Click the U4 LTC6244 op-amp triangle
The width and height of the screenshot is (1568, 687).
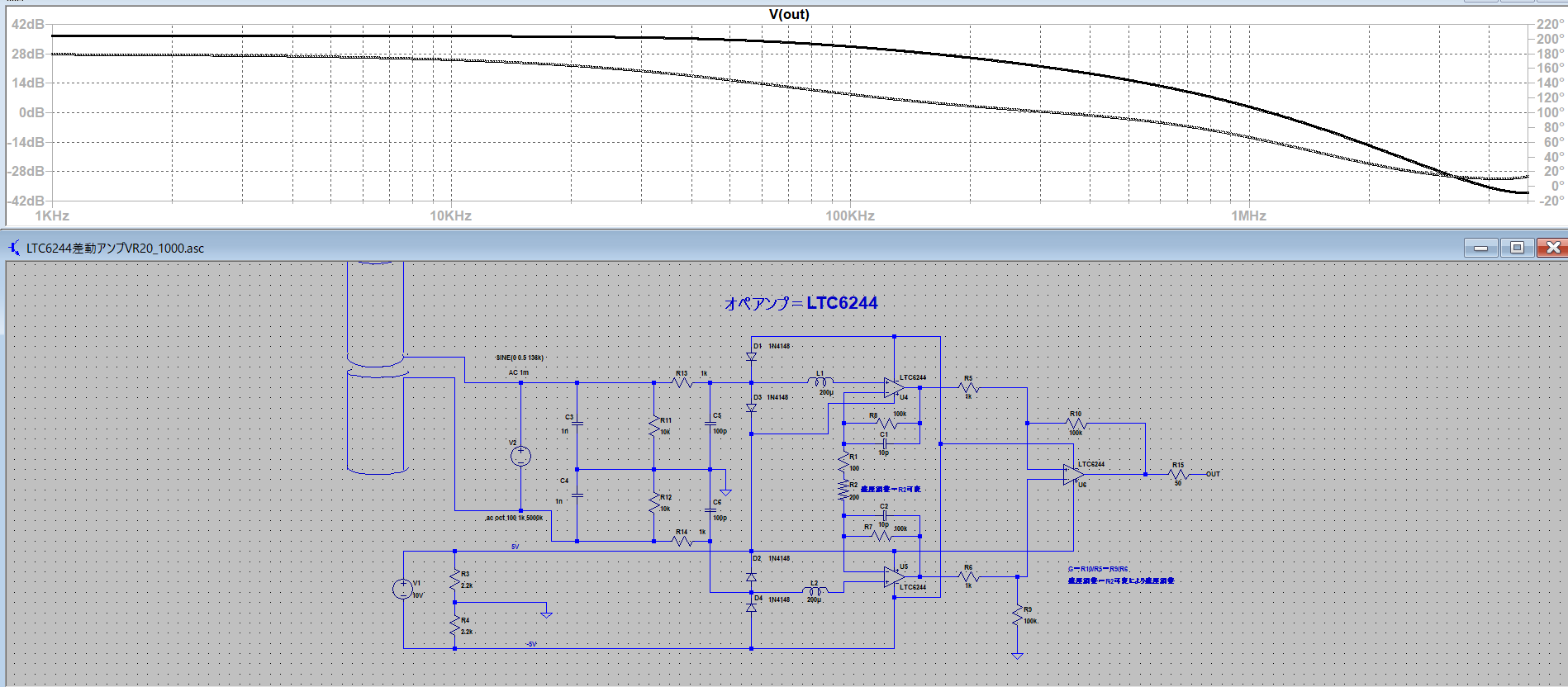point(893,387)
